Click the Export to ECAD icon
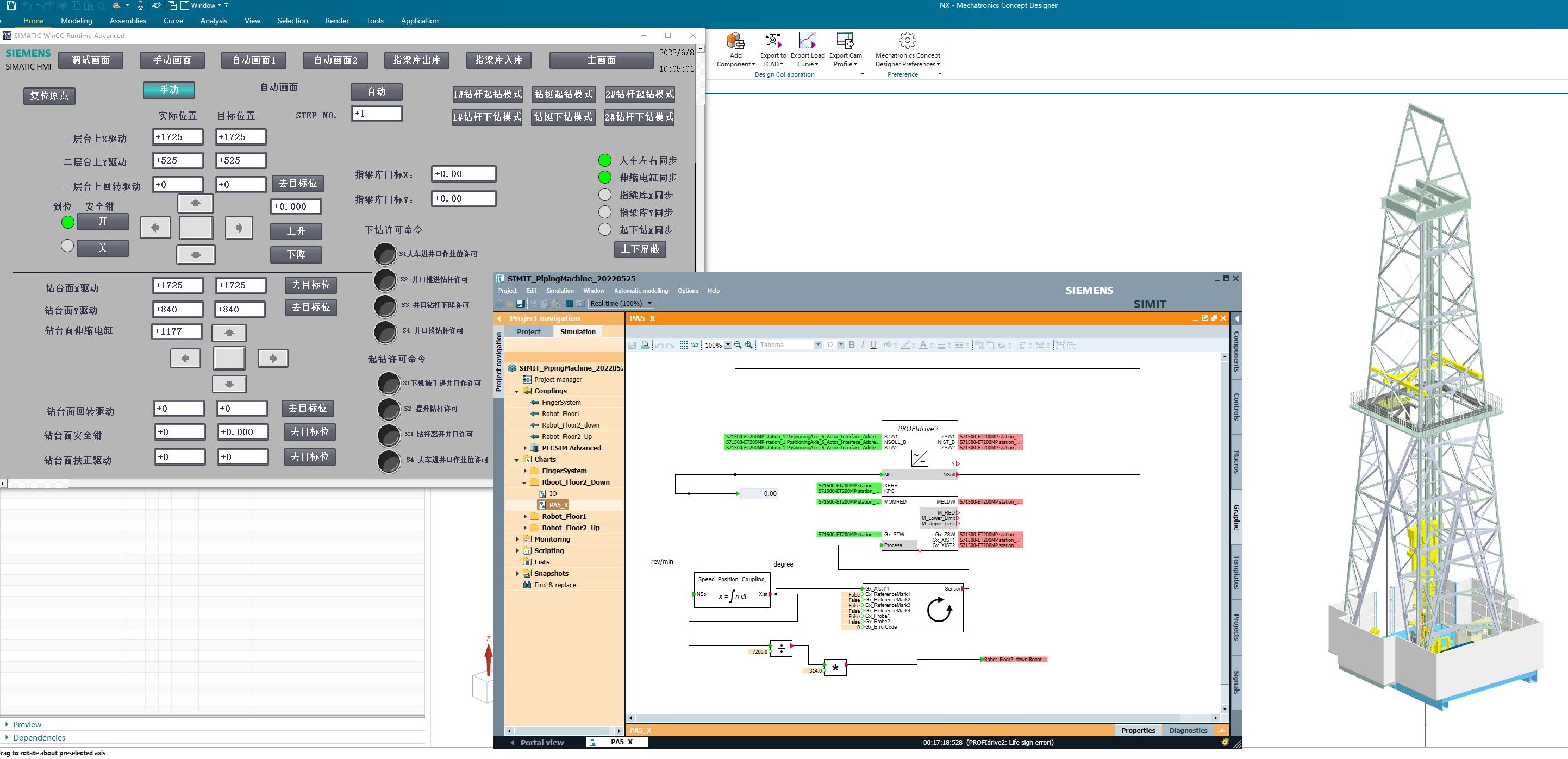 click(x=772, y=41)
